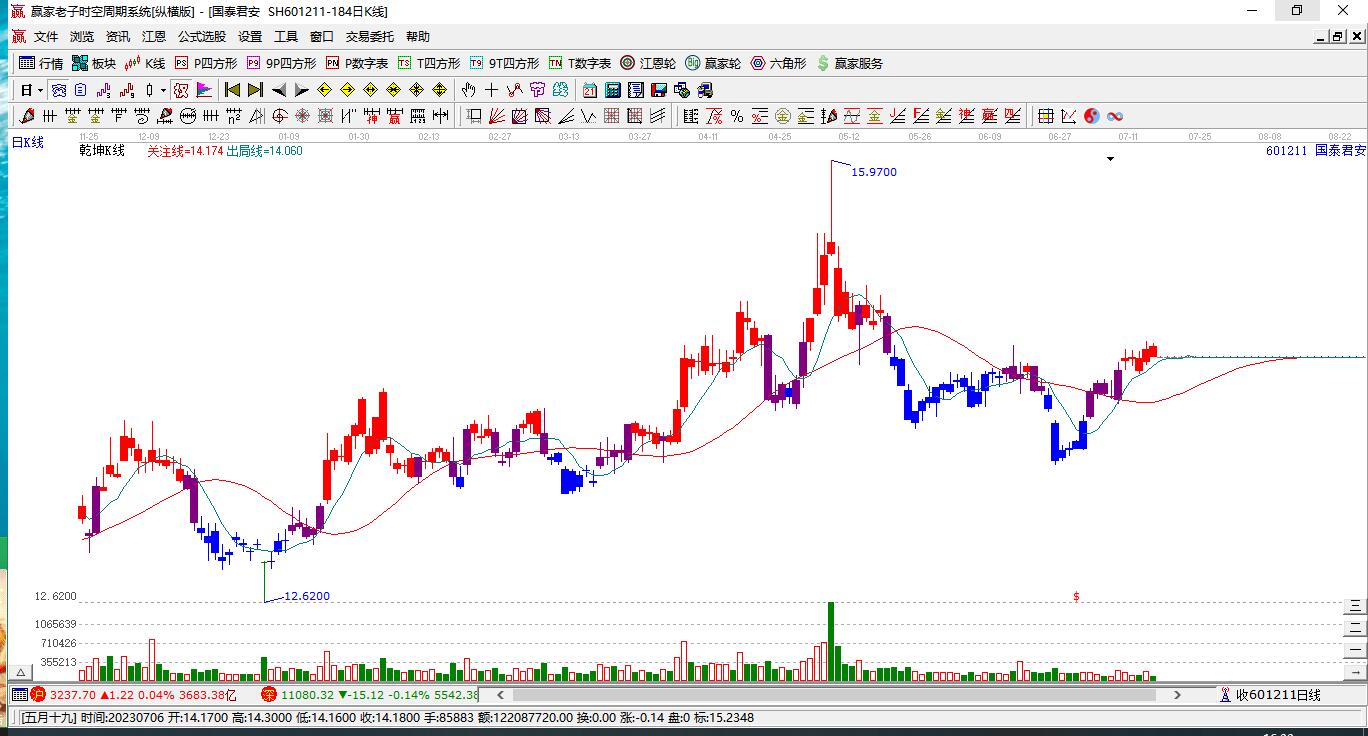Open 赢家服务 dollar-sign service
The width and height of the screenshot is (1368, 736).
pos(850,63)
